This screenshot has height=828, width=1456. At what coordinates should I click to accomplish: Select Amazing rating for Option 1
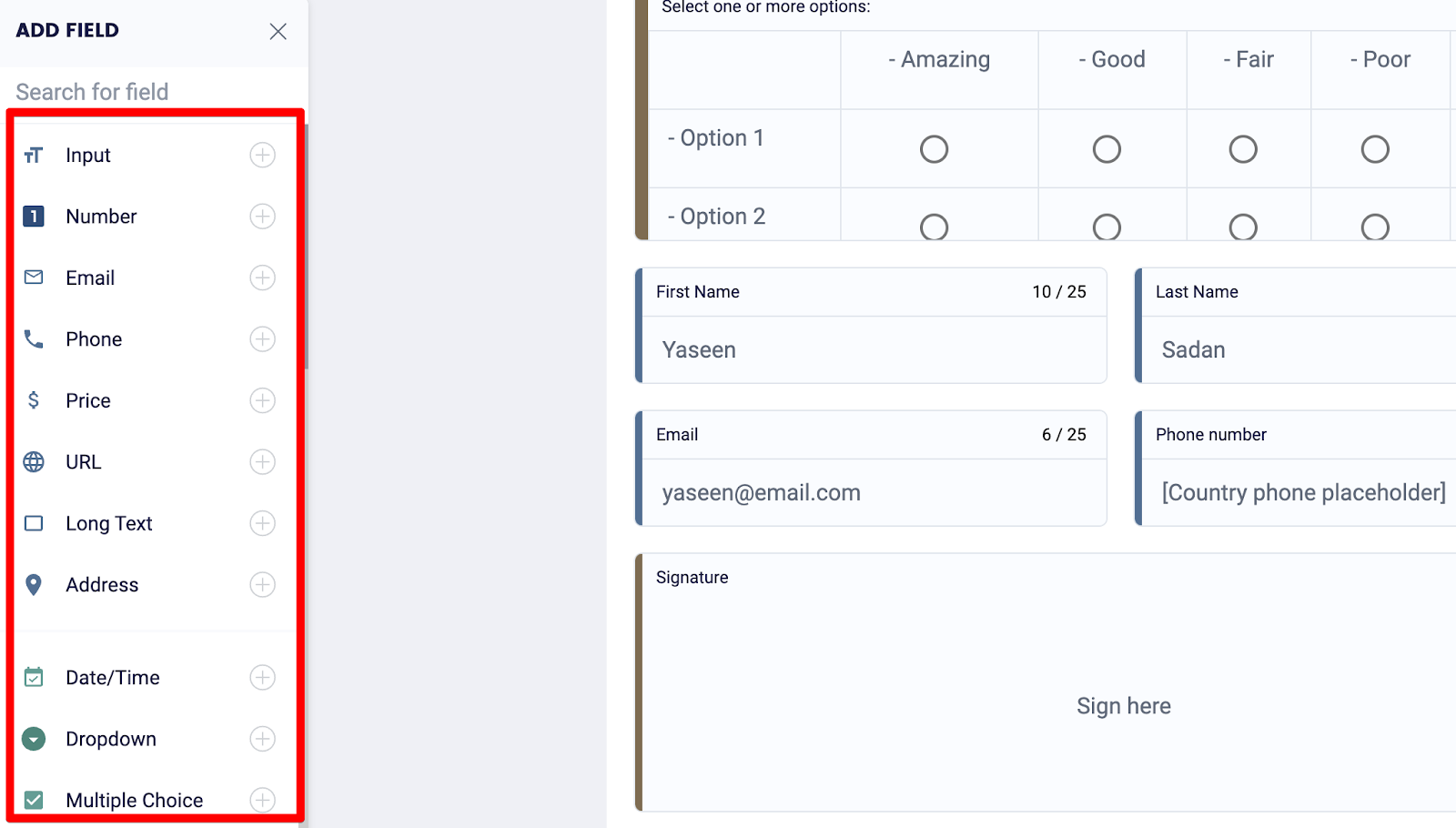(934, 148)
